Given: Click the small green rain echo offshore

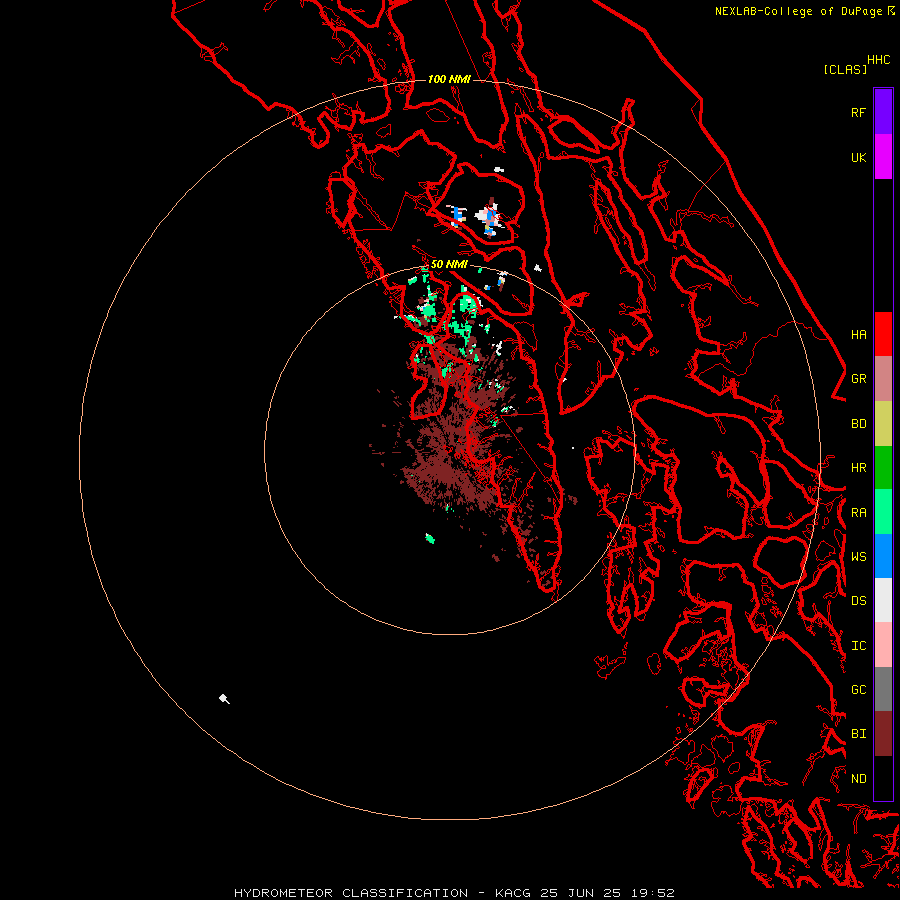Looking at the screenshot, I should coord(430,538).
